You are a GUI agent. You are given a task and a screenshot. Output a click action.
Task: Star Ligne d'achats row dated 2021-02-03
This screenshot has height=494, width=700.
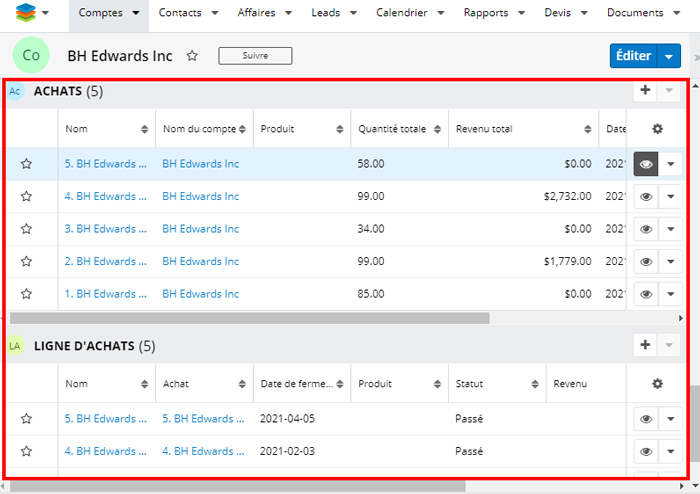(x=26, y=451)
